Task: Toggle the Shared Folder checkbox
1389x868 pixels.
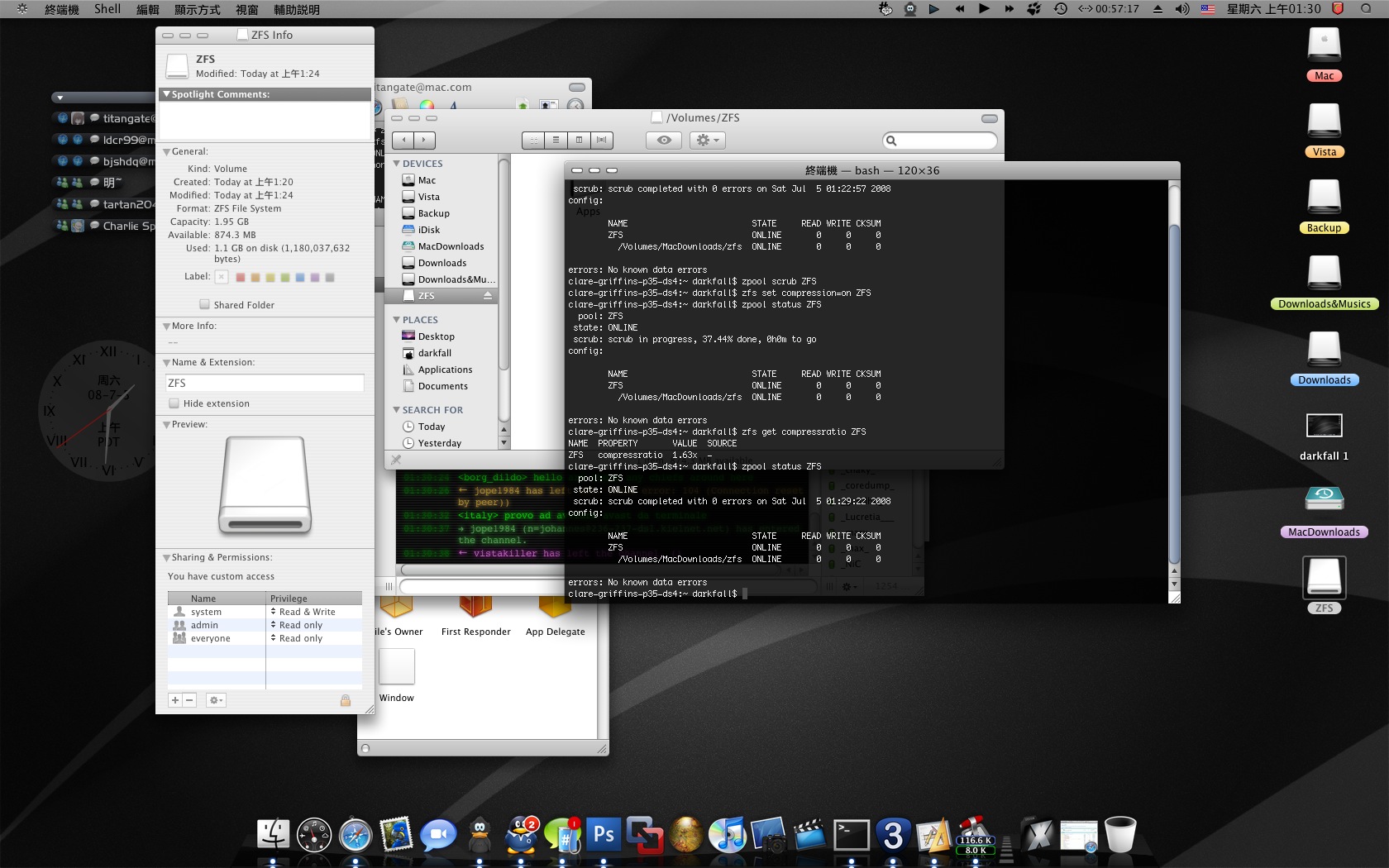Action: click(204, 304)
